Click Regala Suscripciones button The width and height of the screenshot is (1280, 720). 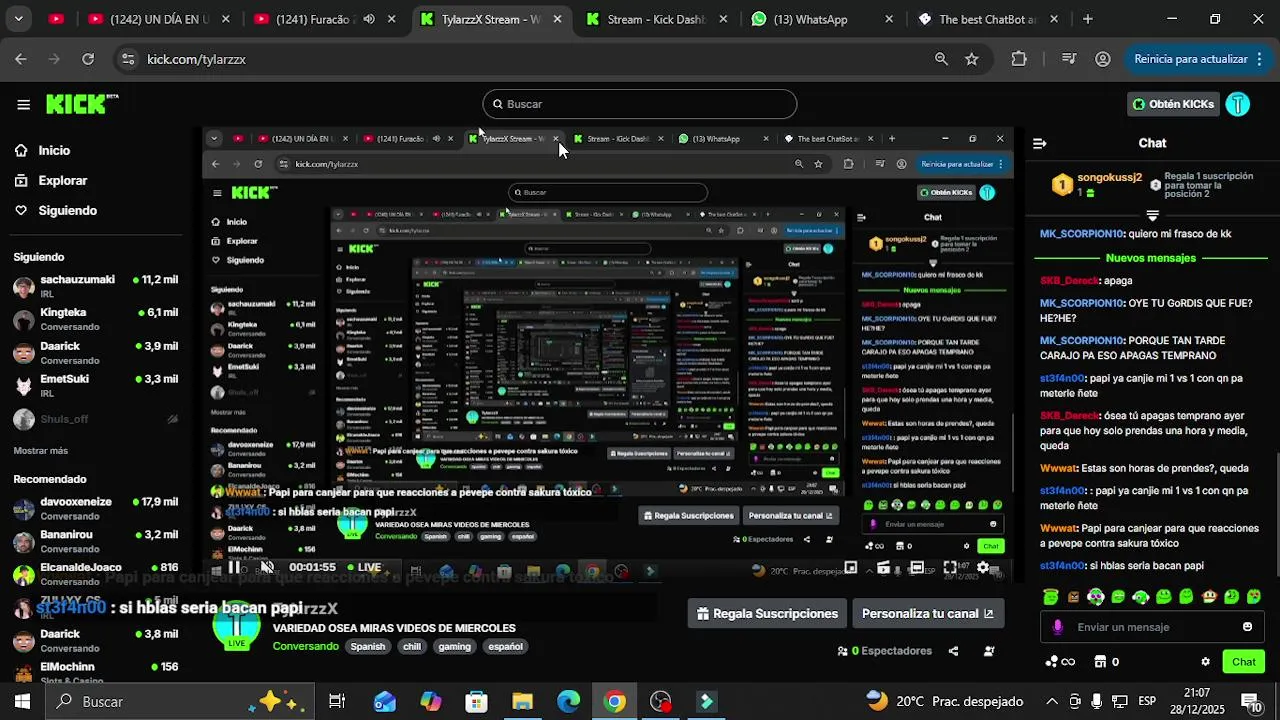(767, 613)
